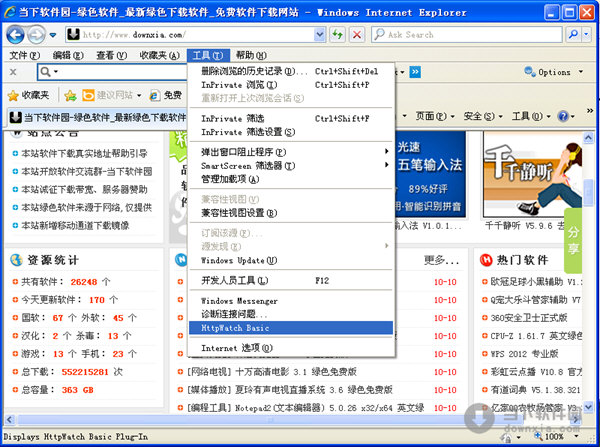Open the 查看(V) menu

point(112,55)
